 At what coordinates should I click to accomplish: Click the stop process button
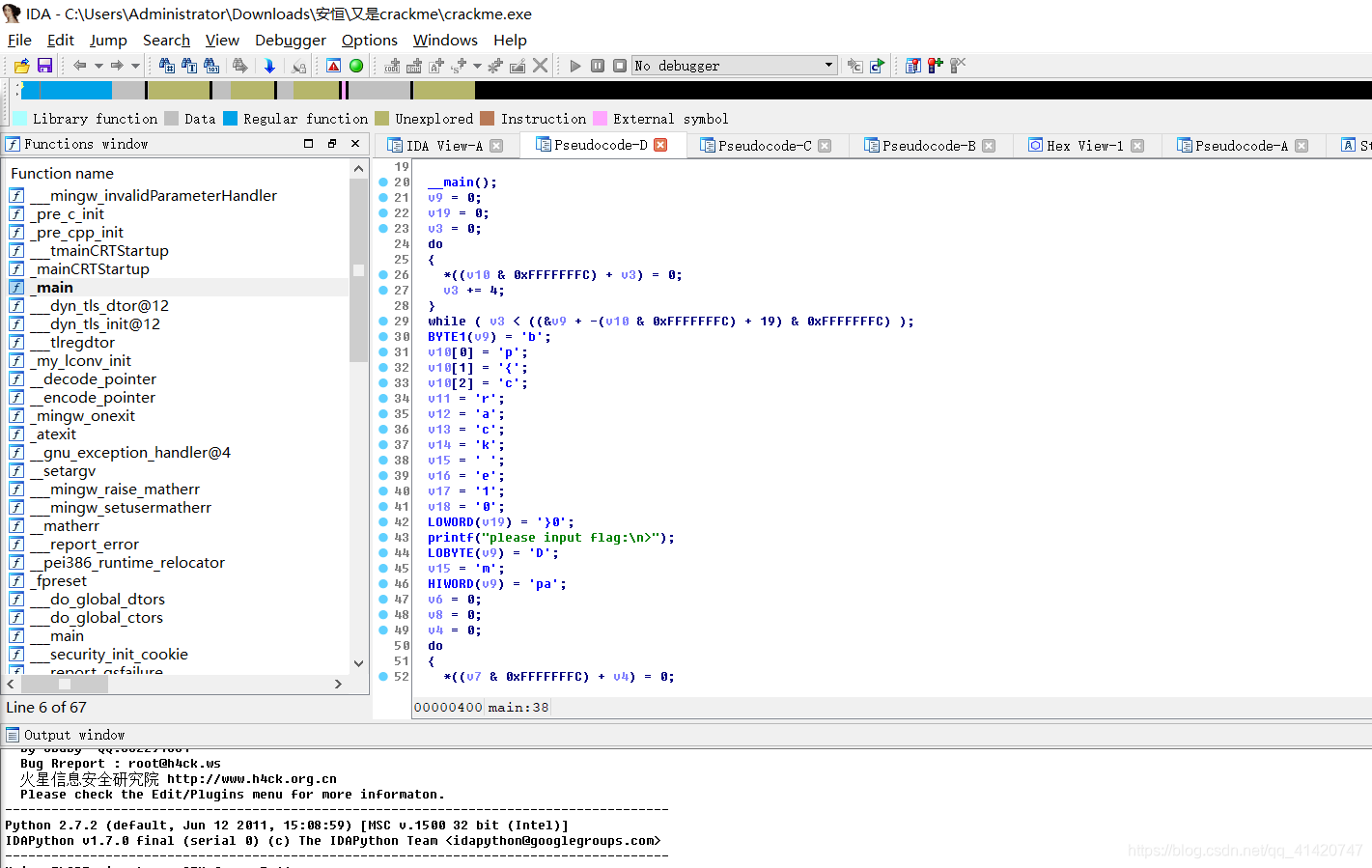[x=620, y=66]
